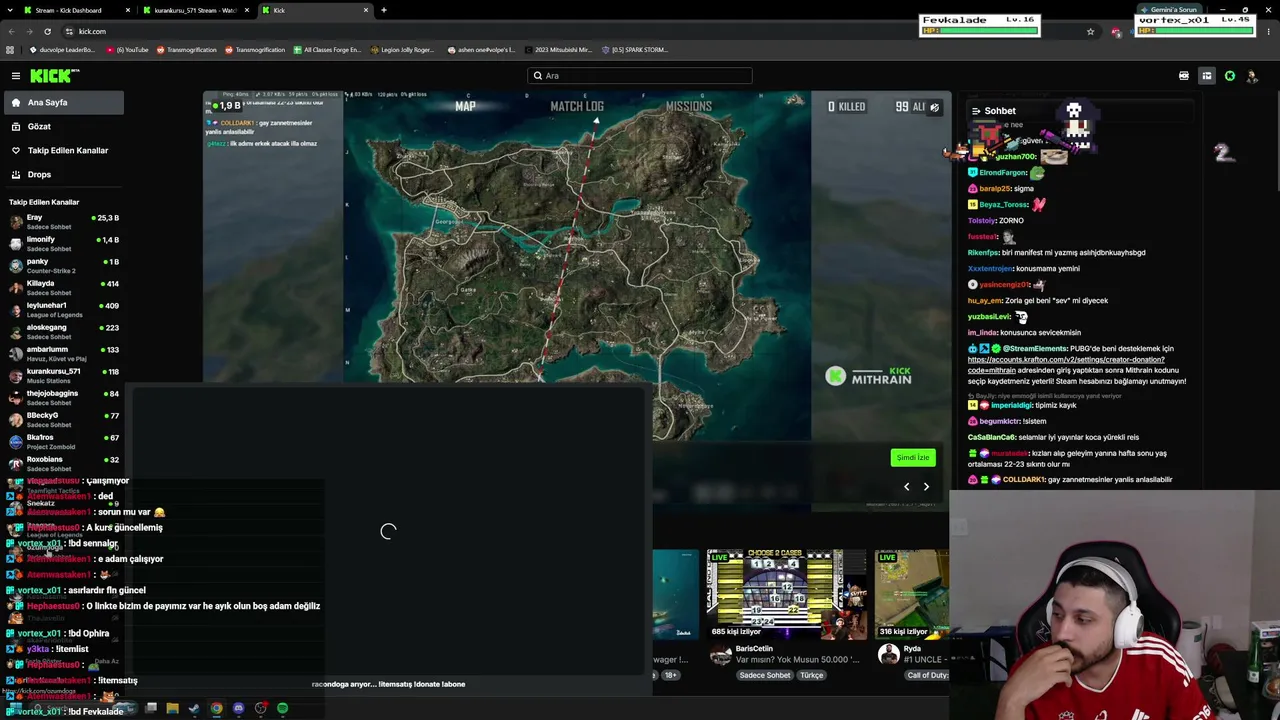Open the Kick dashboard icon in header
The image size is (1280, 720).
point(1207,76)
